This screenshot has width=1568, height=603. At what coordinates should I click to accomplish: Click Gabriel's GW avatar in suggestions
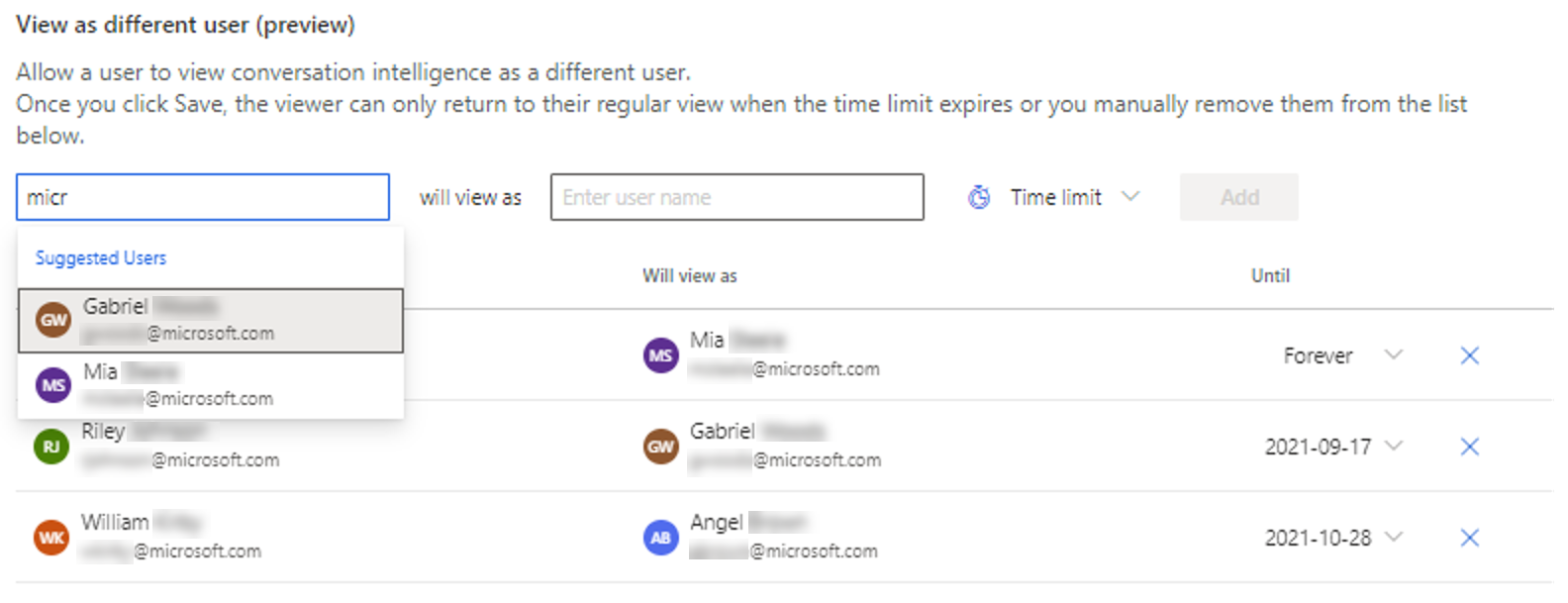click(x=53, y=320)
